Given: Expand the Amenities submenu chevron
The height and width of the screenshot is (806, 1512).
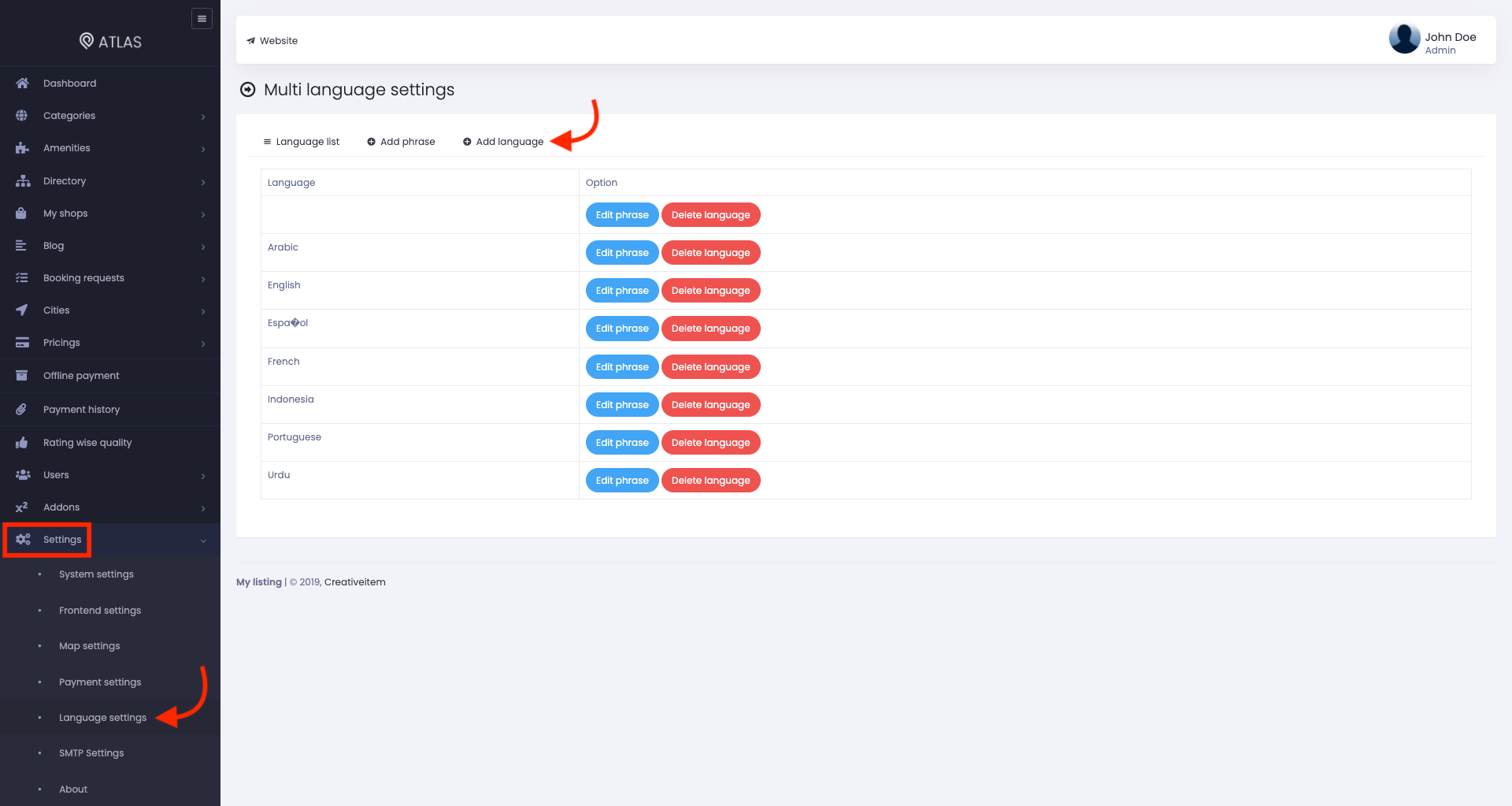Looking at the screenshot, I should point(203,149).
